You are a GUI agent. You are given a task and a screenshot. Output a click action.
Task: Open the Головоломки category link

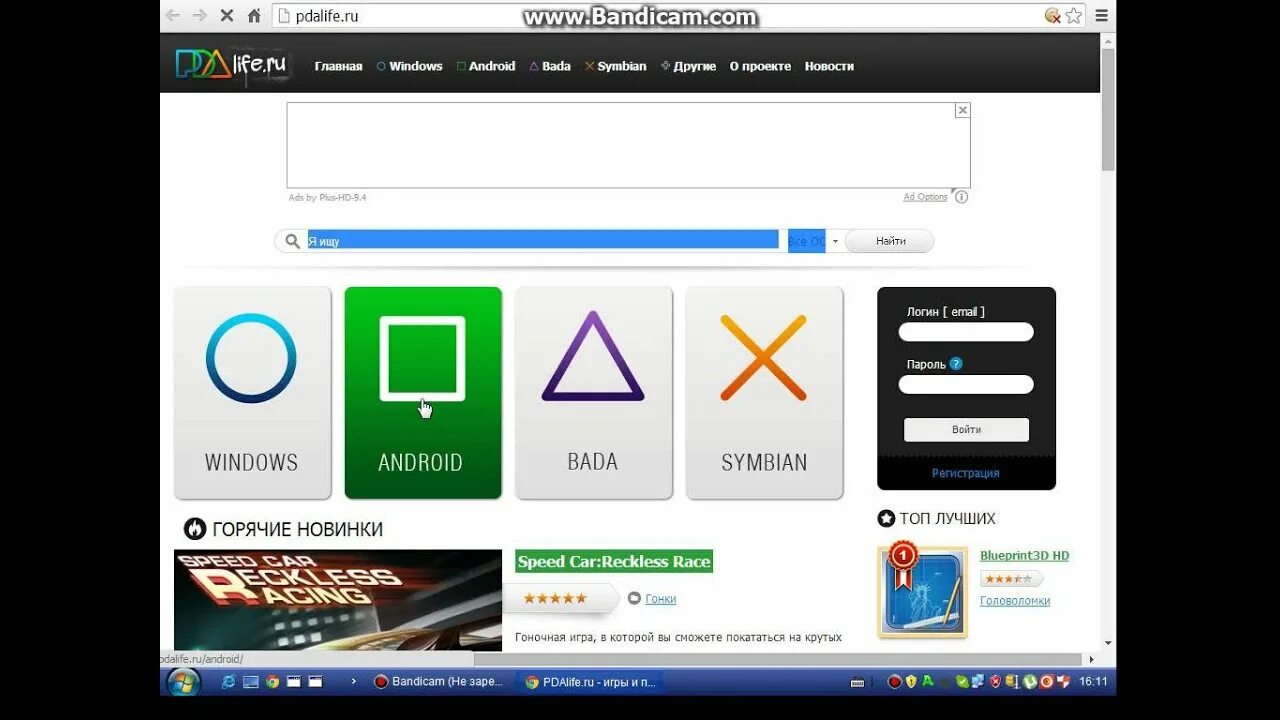(1015, 601)
